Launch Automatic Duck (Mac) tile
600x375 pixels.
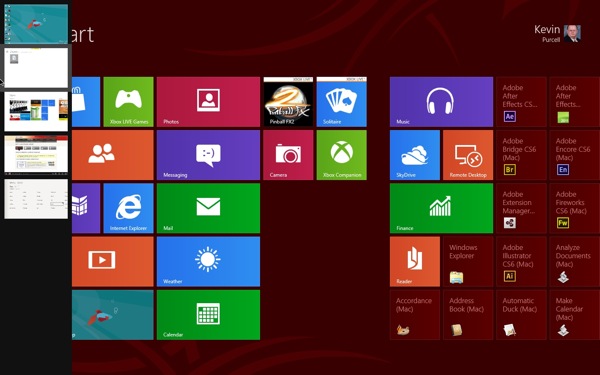coord(521,315)
